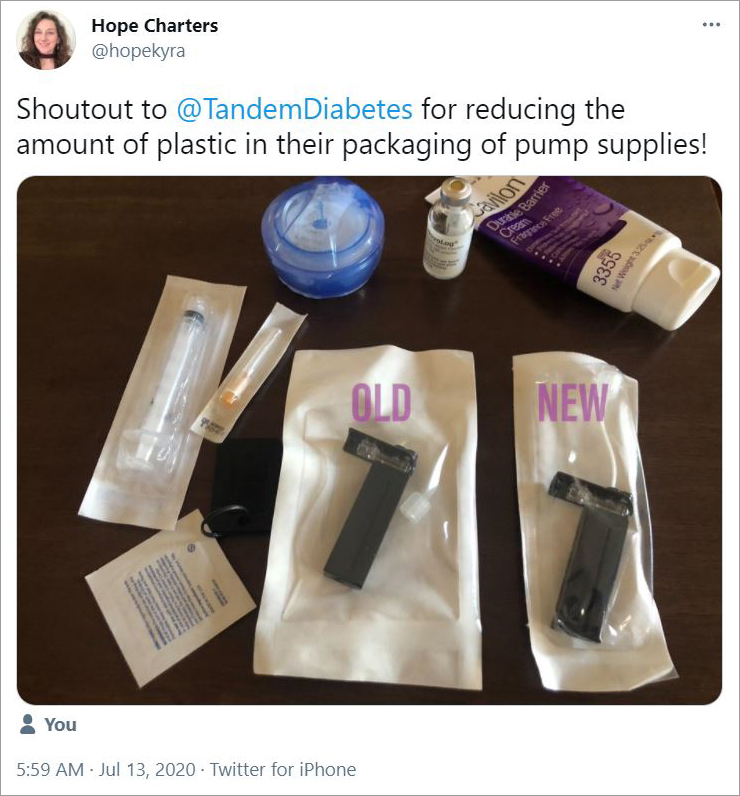The height and width of the screenshot is (796, 740).
Task: Open the Hope Charters display name link
Action: (155, 25)
